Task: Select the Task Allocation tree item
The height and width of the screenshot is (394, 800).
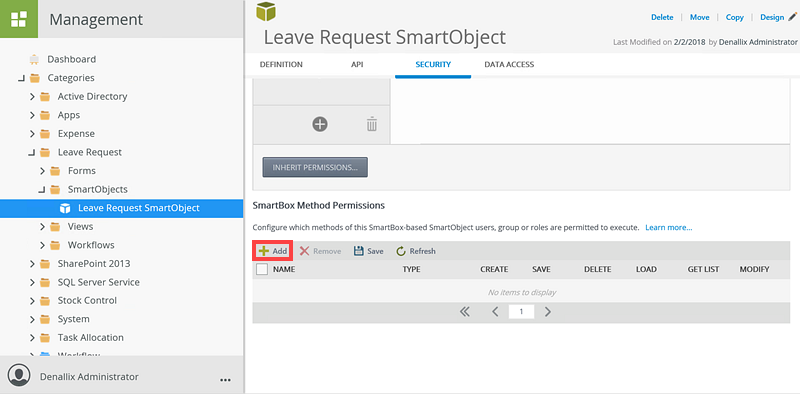Action: [x=90, y=338]
